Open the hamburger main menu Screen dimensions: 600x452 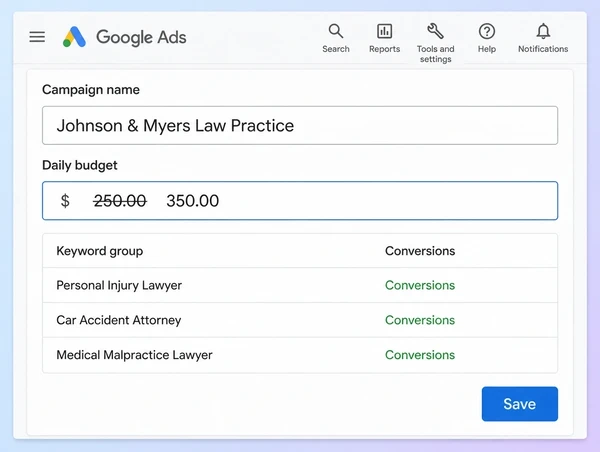[37, 37]
